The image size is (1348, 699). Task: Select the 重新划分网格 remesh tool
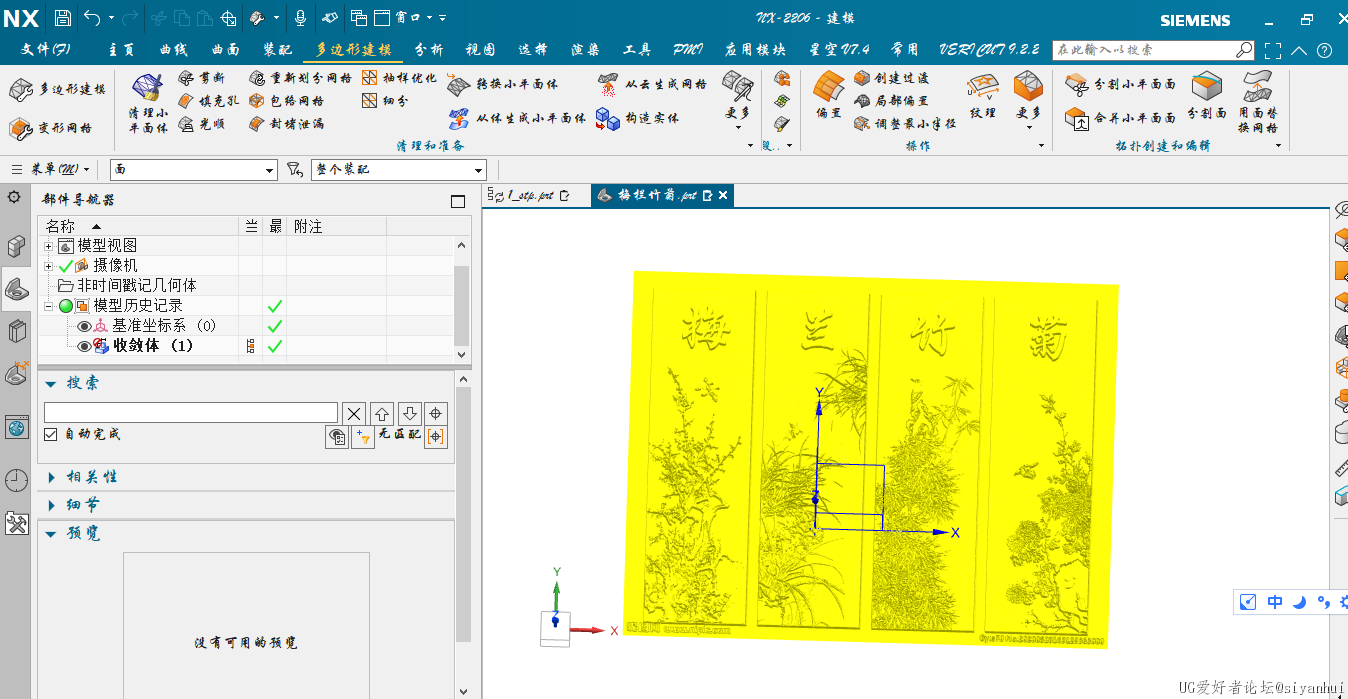click(301, 78)
